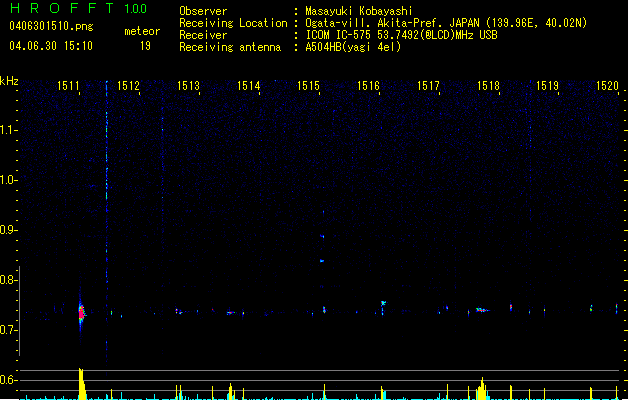Viewport: 629px width, 400px height.
Task: Click the 'Receiving Location' label
Action: (233, 23)
